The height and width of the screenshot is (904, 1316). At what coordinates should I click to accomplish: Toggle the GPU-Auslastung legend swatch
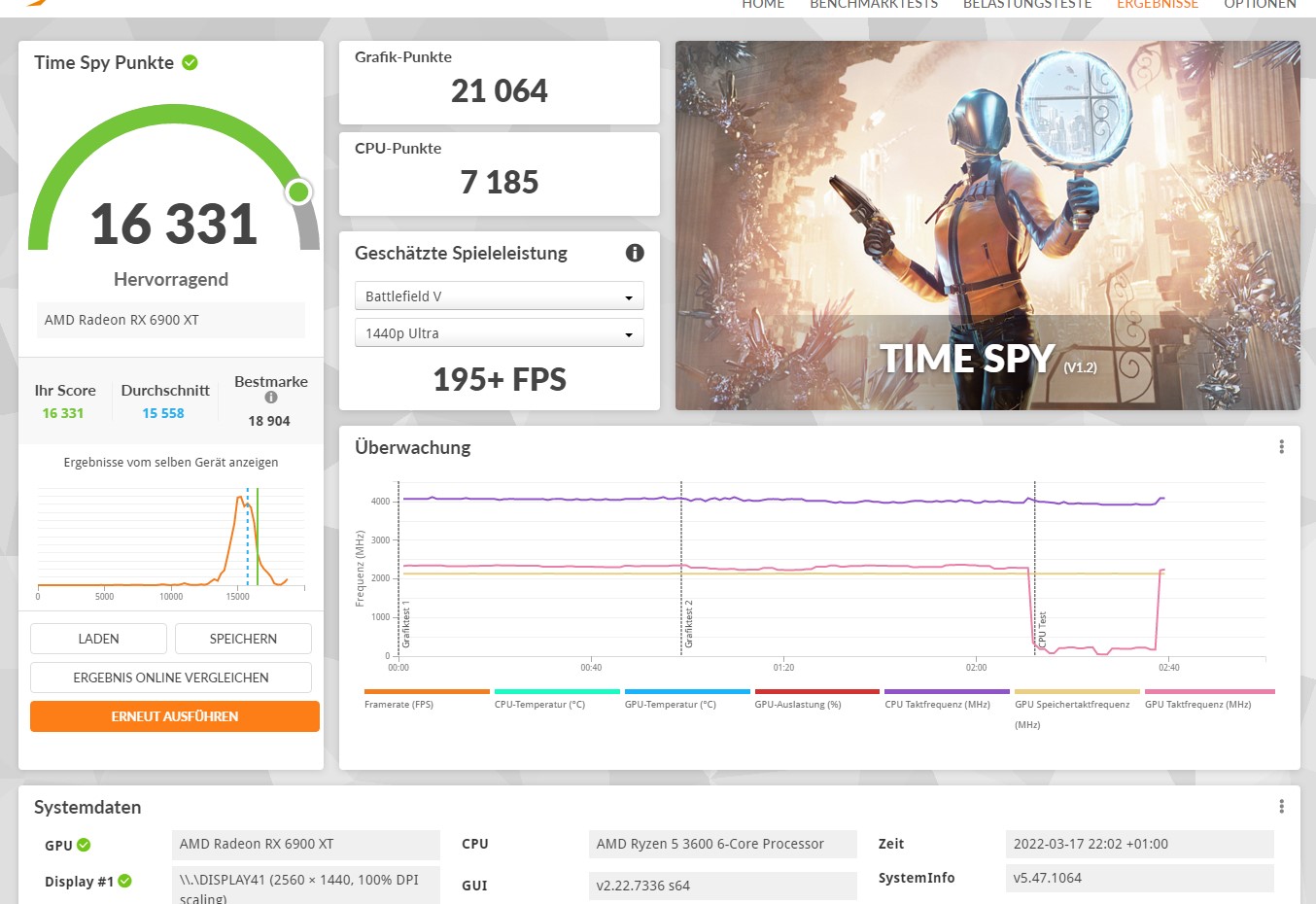pyautogui.click(x=817, y=692)
